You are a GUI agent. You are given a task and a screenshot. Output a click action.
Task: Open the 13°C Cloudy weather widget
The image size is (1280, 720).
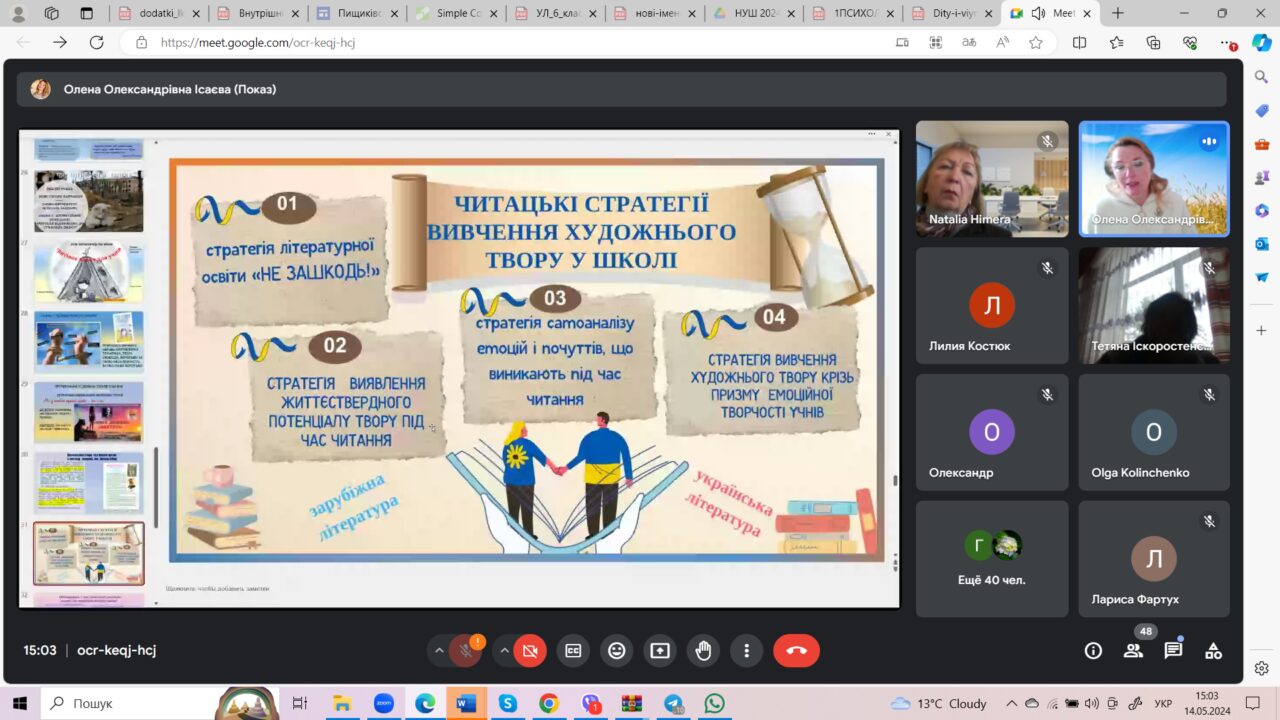point(939,703)
